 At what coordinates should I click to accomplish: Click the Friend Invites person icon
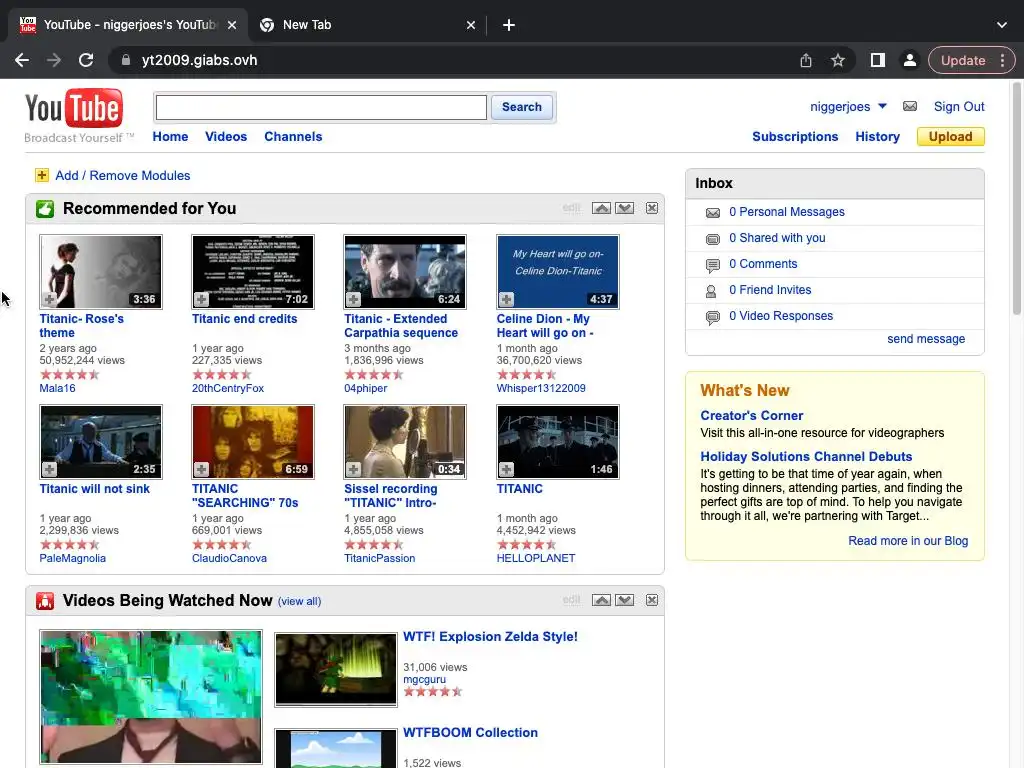pos(711,291)
